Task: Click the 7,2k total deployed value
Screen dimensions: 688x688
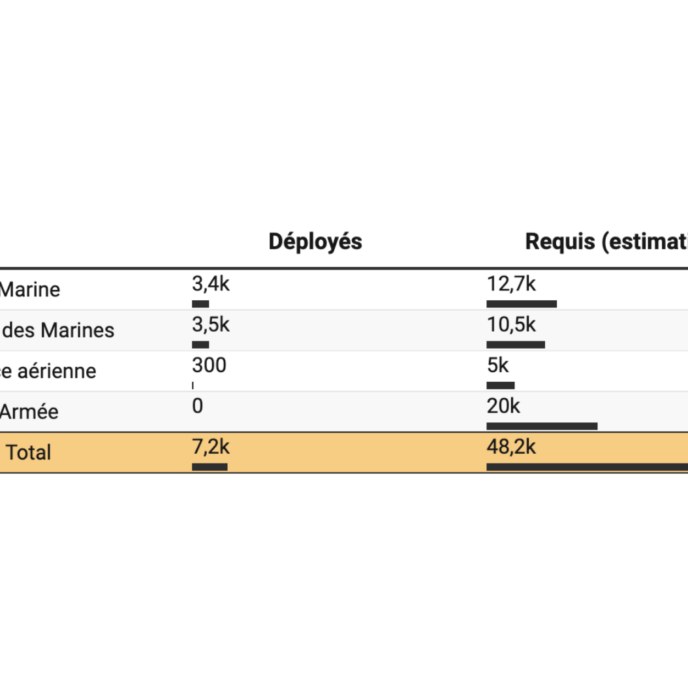Action: coord(211,446)
